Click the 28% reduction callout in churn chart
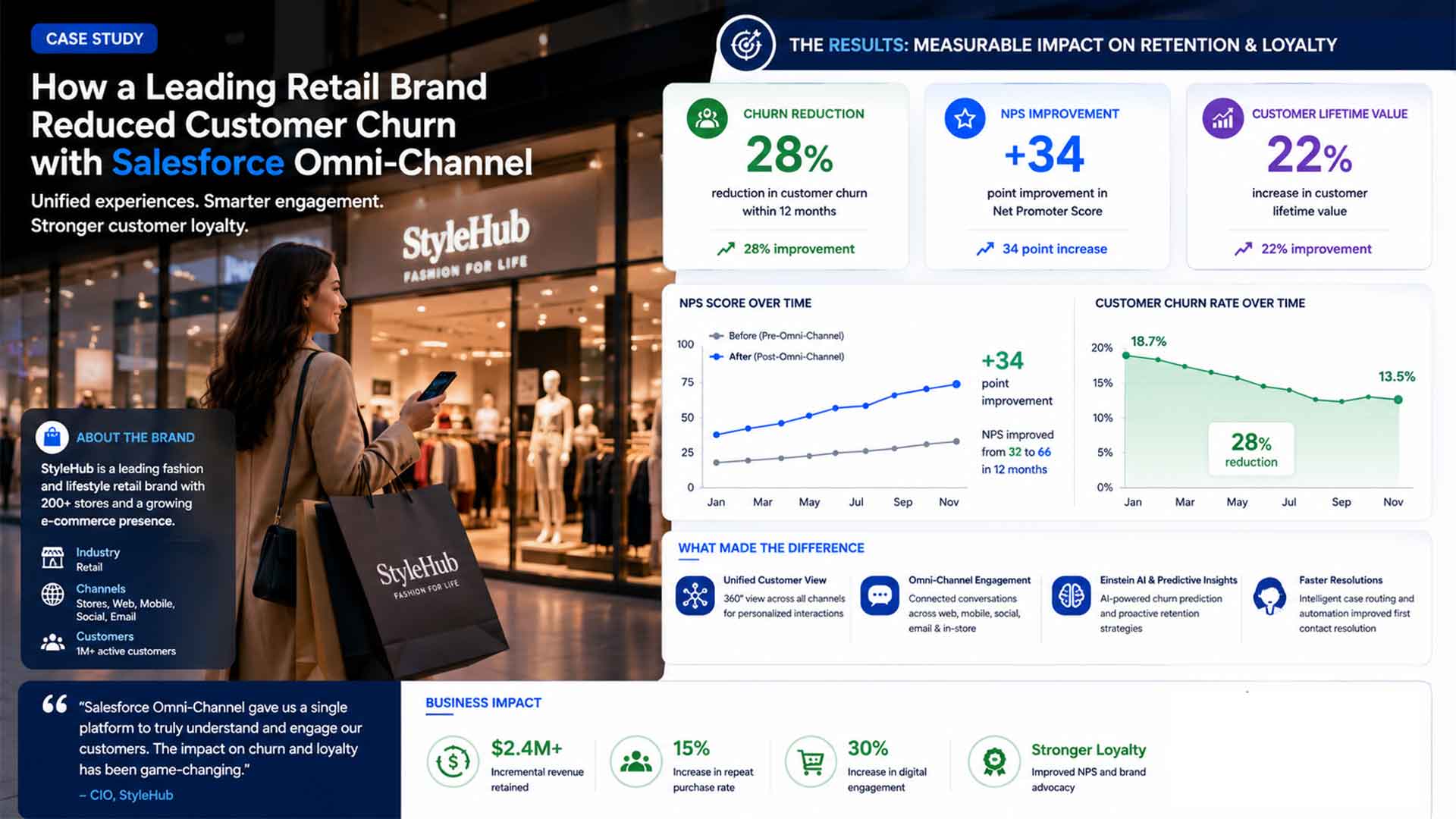 pyautogui.click(x=1251, y=449)
